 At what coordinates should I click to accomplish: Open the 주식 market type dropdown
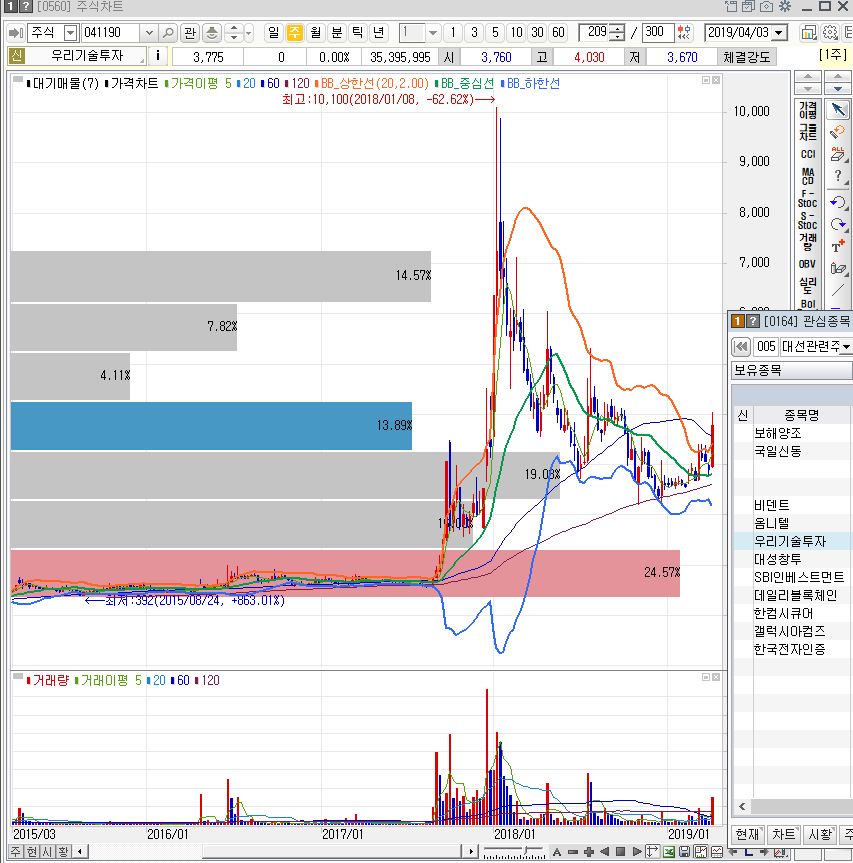coord(70,33)
